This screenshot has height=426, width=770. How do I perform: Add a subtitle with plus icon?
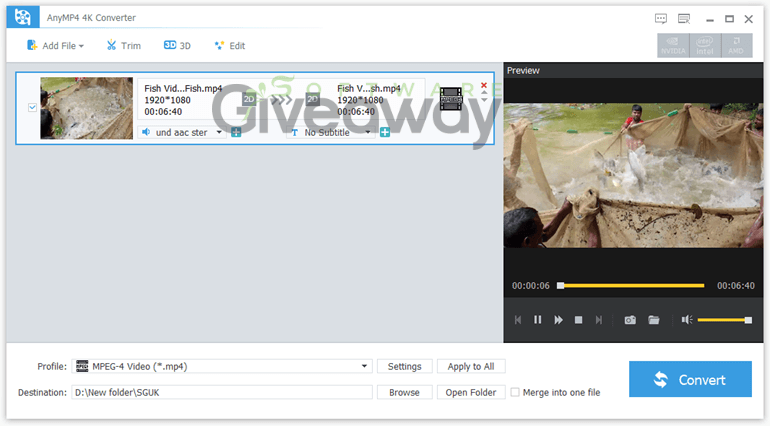pyautogui.click(x=385, y=132)
